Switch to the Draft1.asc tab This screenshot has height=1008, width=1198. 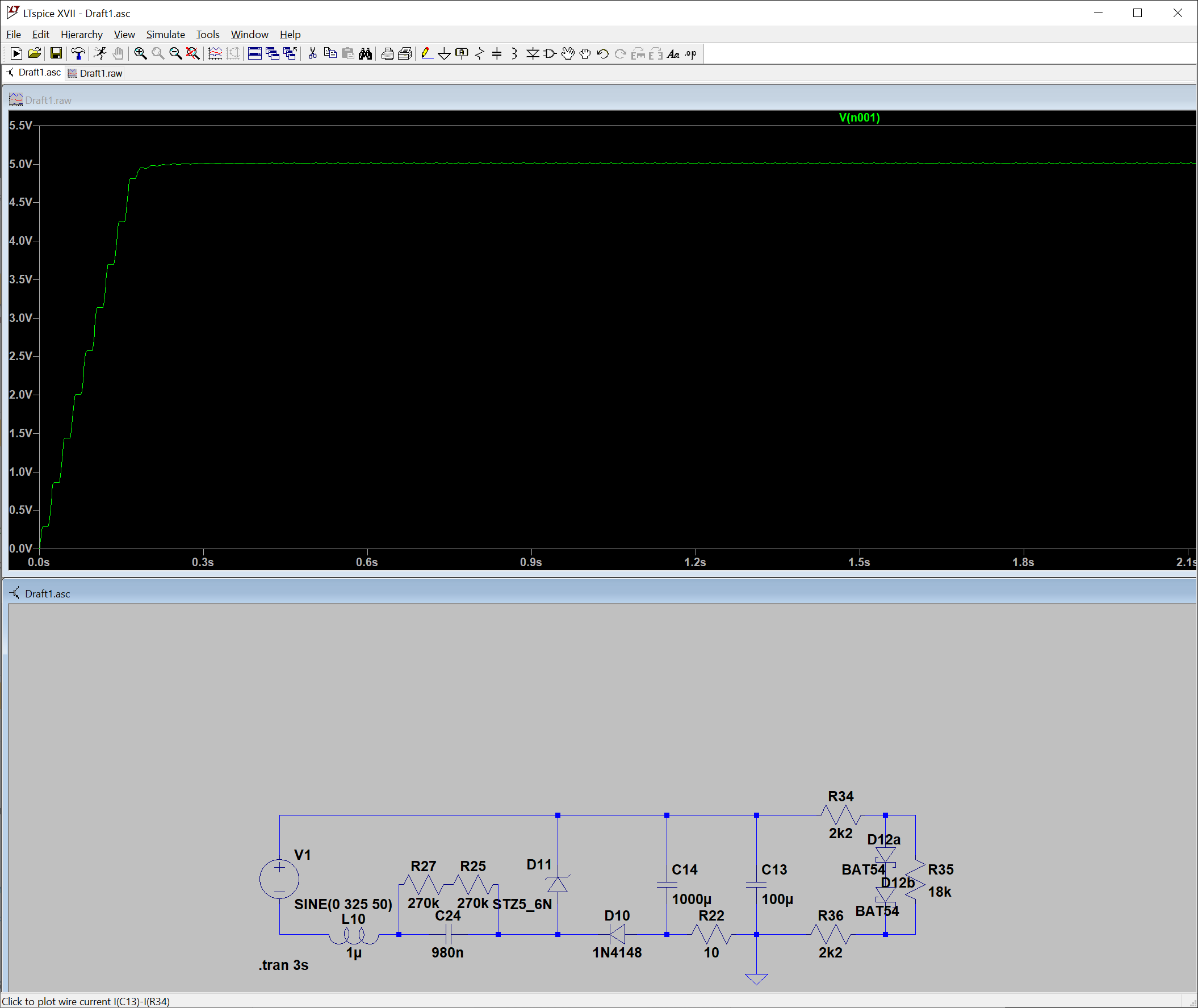tap(33, 73)
